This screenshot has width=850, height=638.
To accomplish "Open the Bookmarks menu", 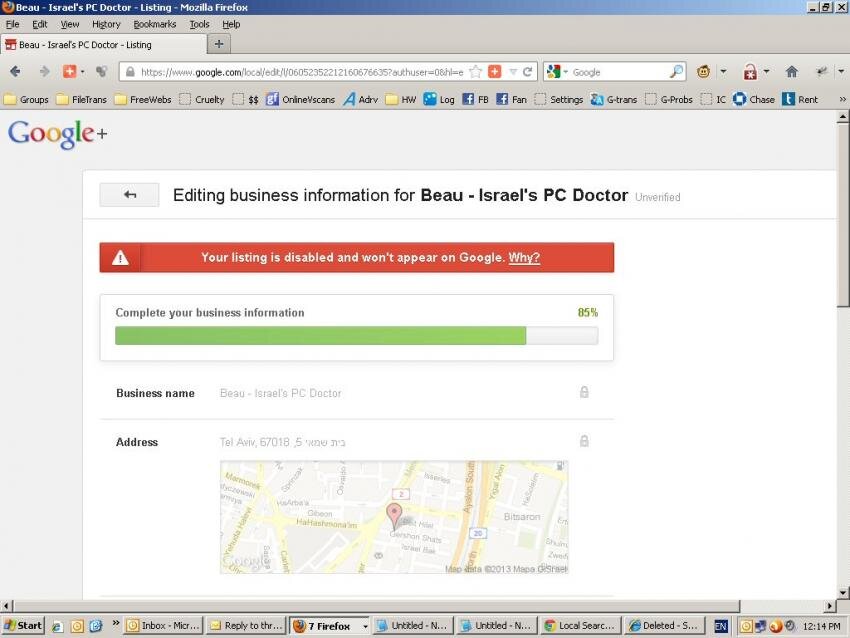I will (x=155, y=24).
